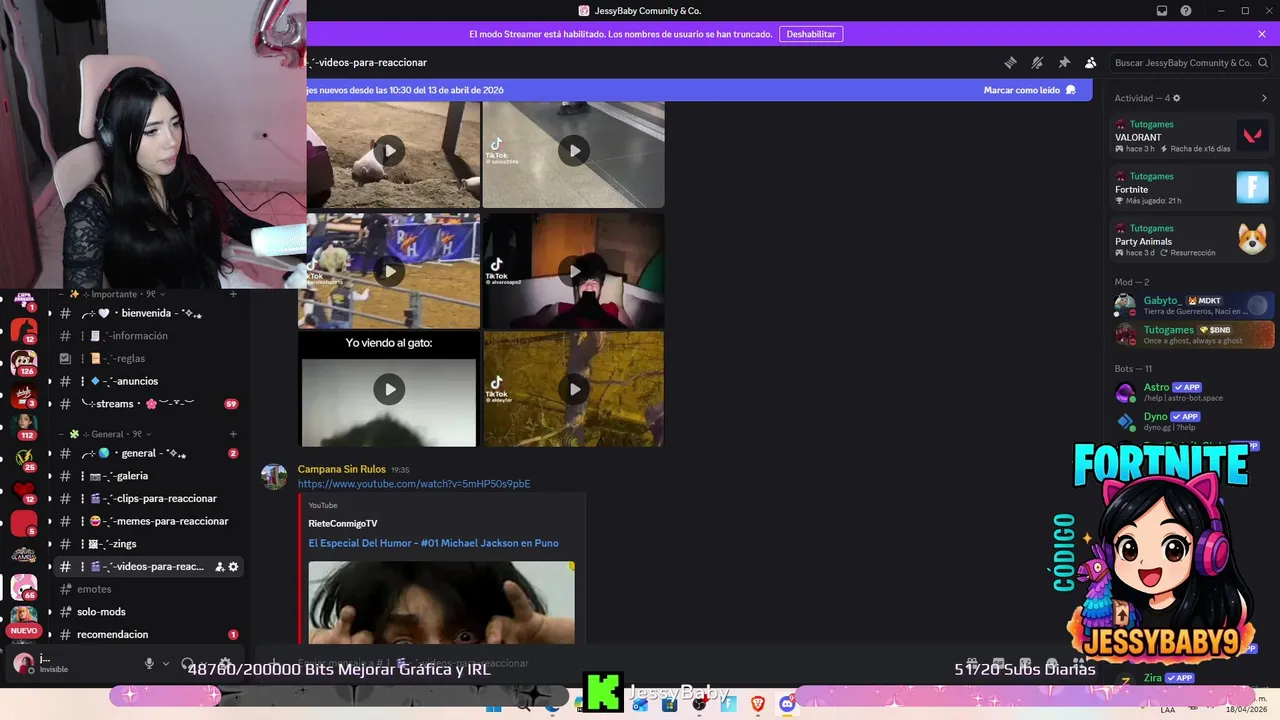The image size is (1280, 720).
Task: Open Fortnite activity game icon
Action: point(1252,187)
